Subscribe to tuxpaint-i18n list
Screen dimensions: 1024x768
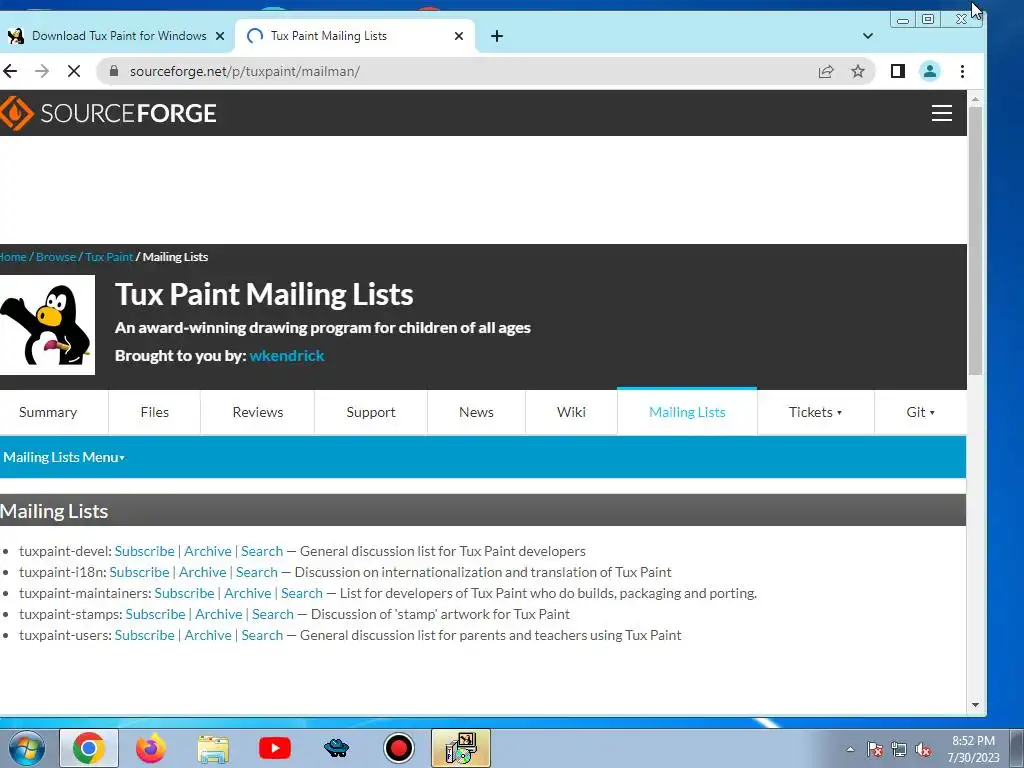coord(139,572)
